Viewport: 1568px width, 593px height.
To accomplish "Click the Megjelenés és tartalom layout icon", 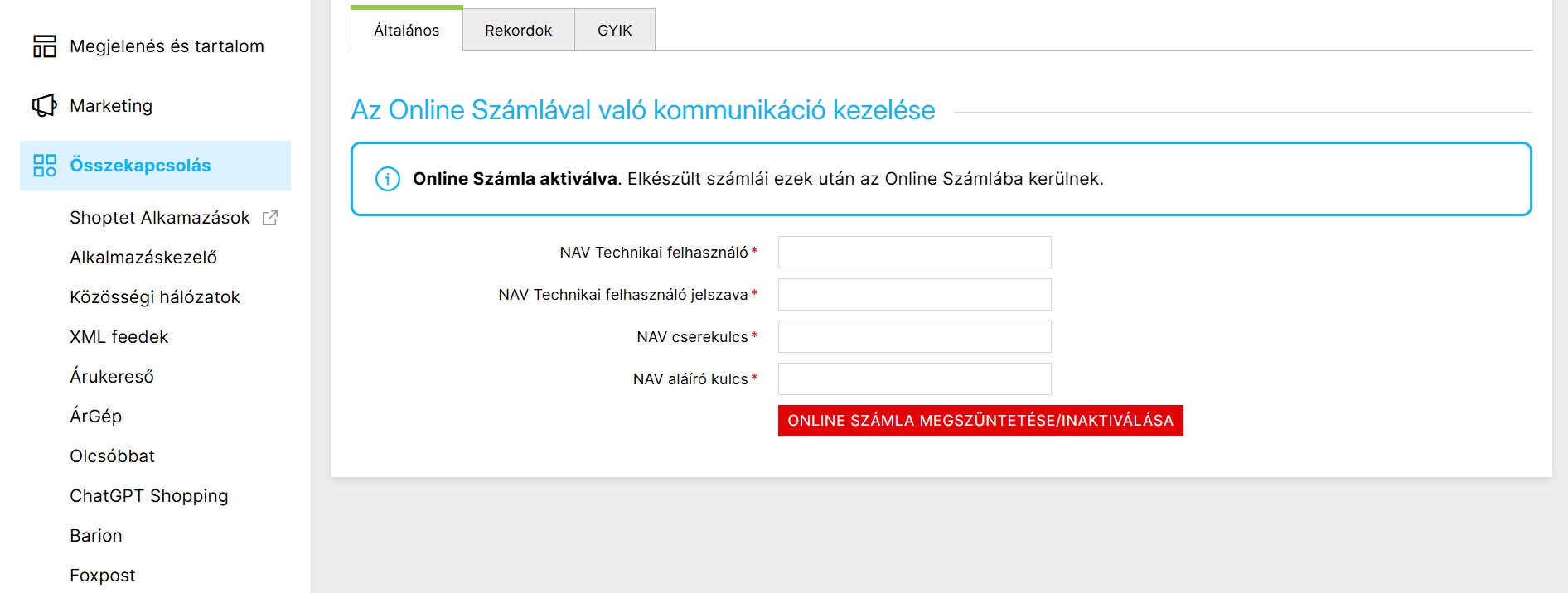I will click(x=45, y=46).
